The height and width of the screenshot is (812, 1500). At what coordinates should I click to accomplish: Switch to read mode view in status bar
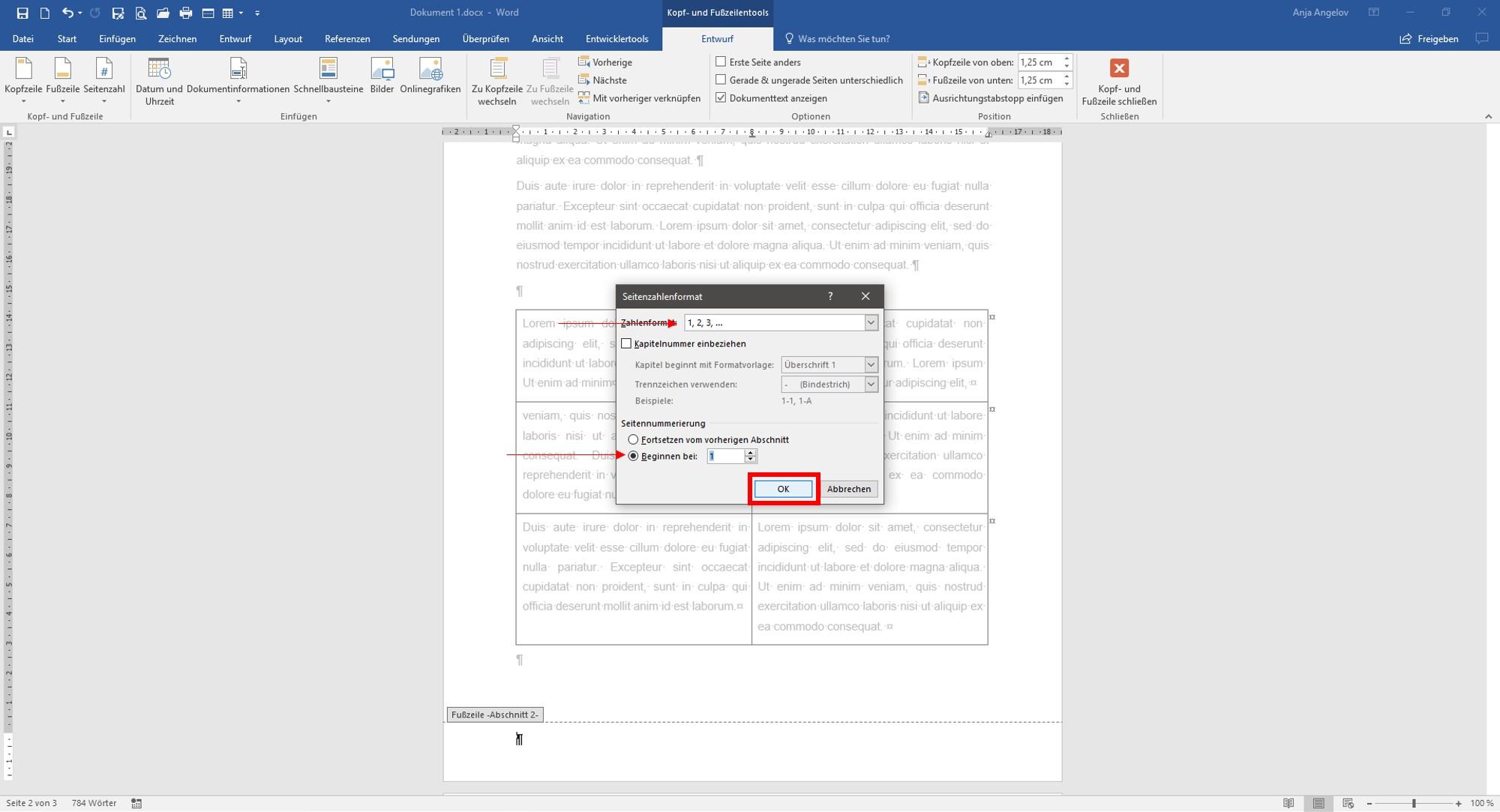tap(1288, 803)
